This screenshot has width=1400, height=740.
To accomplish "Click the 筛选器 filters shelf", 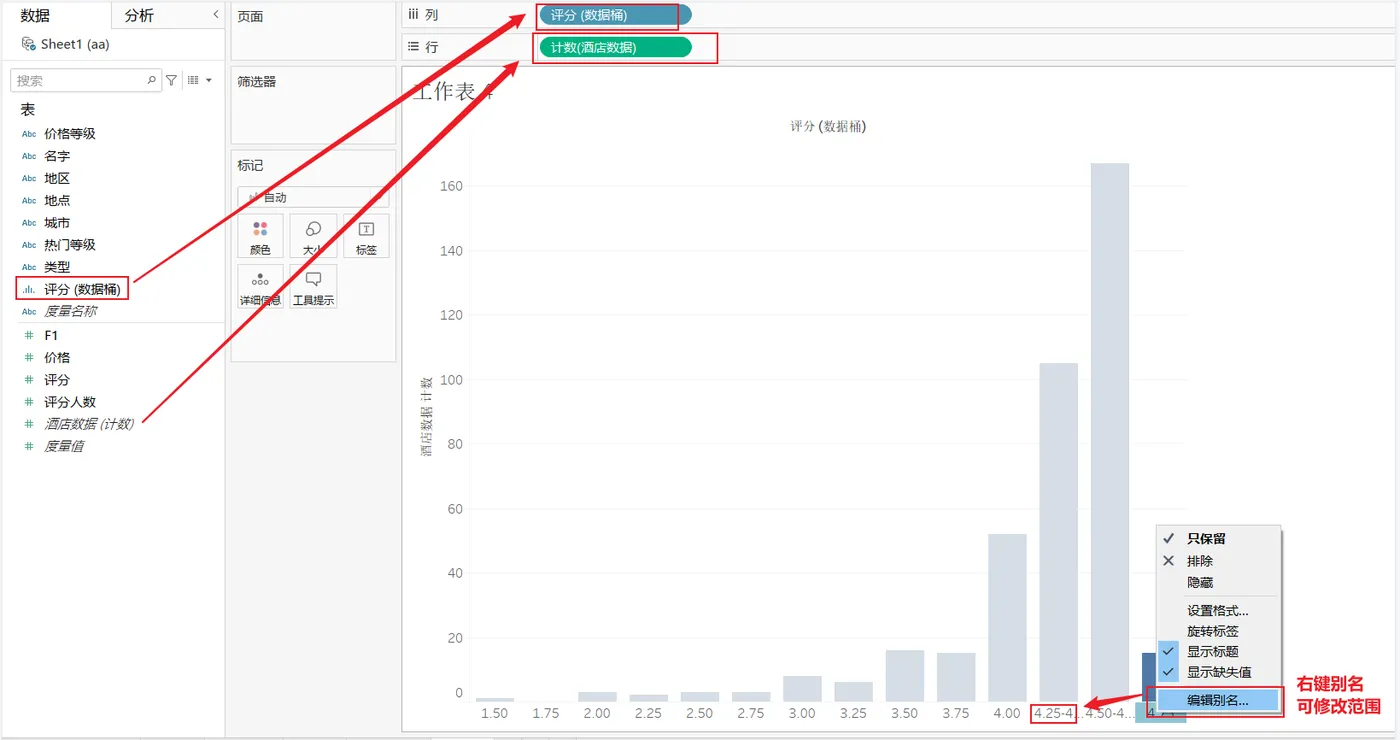I will pos(313,105).
